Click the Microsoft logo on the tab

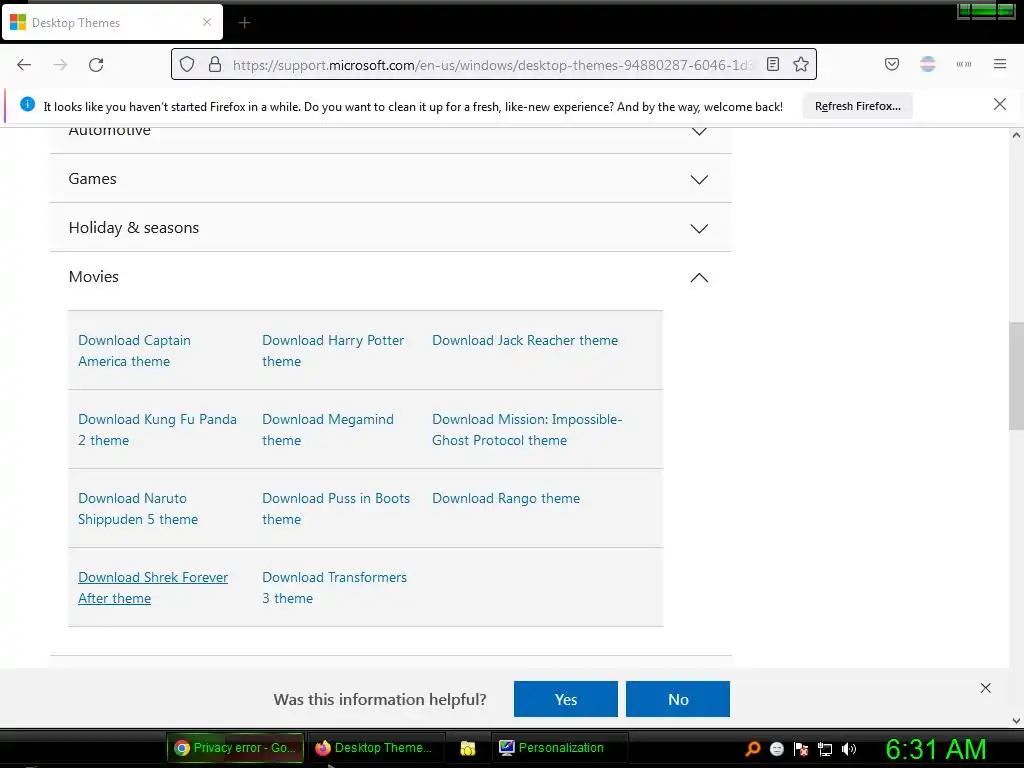coord(18,22)
